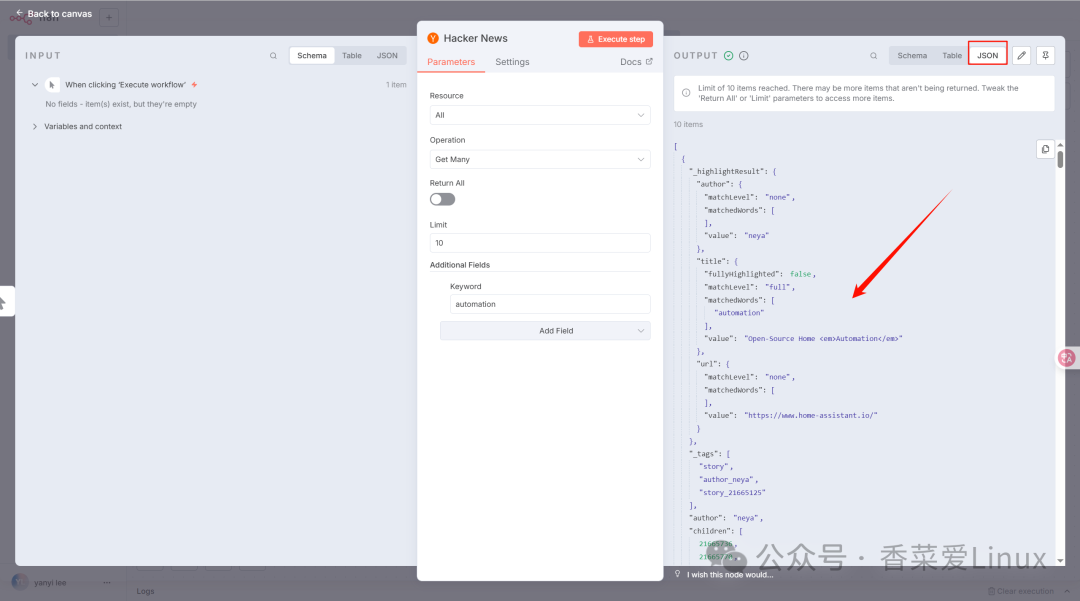This screenshot has width=1080, height=601.
Task: Click the '1 item' count label
Action: (396, 85)
